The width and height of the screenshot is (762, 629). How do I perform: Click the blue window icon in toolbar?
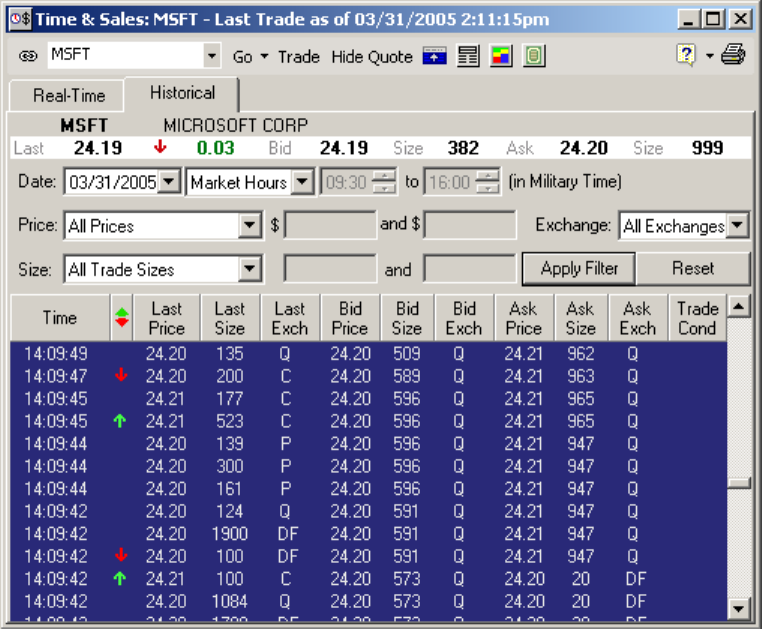tap(434, 56)
